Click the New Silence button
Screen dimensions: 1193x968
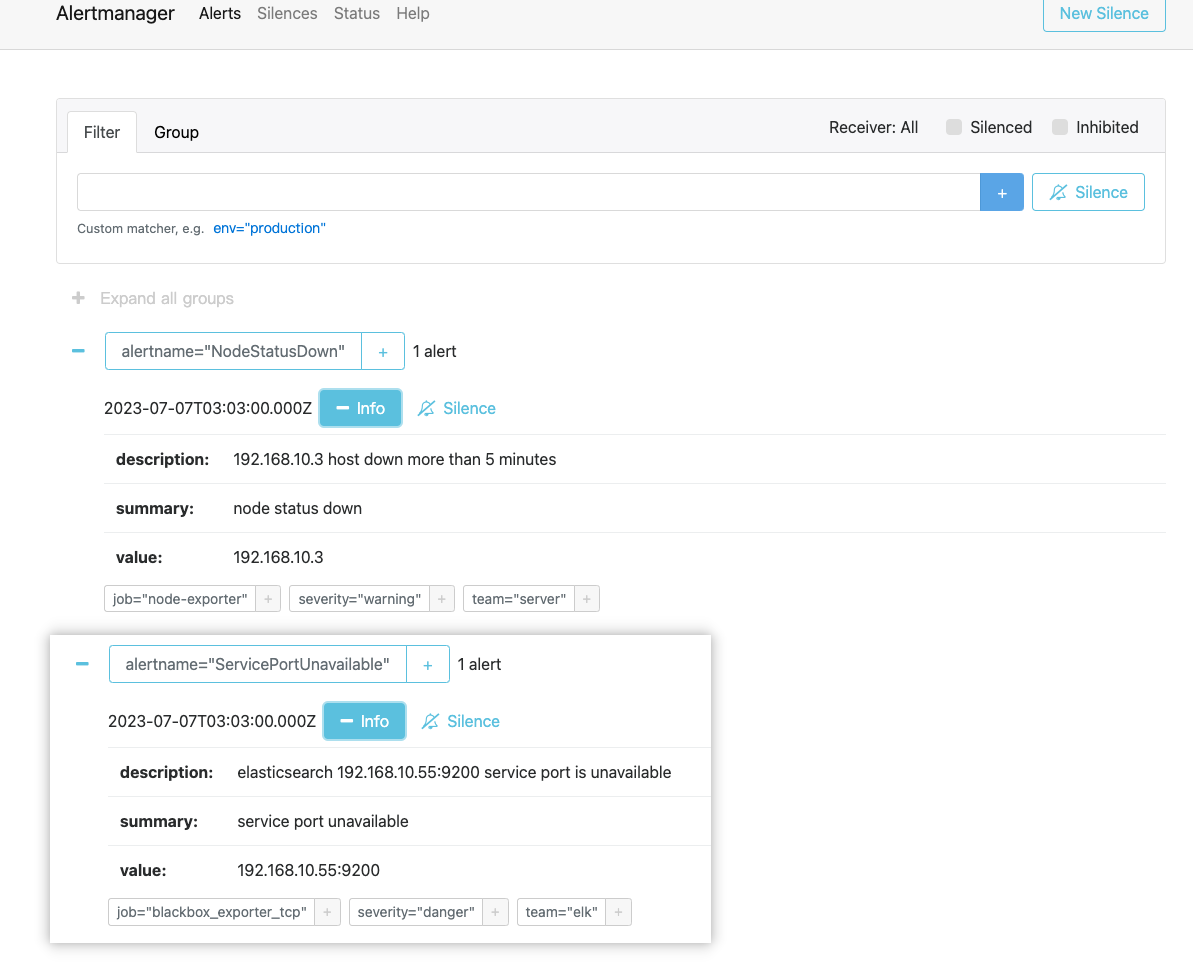[1103, 14]
